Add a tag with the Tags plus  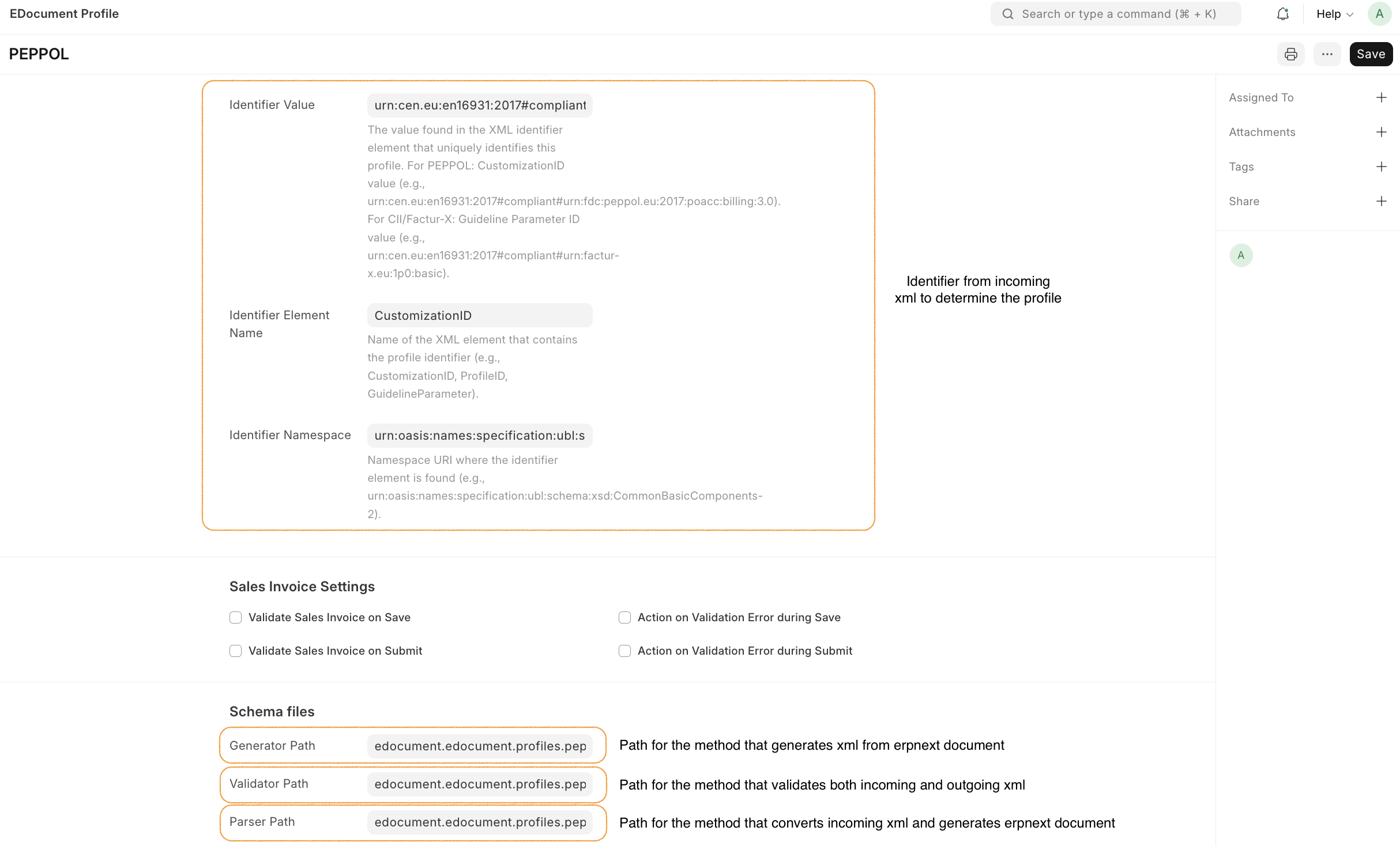coord(1381,167)
